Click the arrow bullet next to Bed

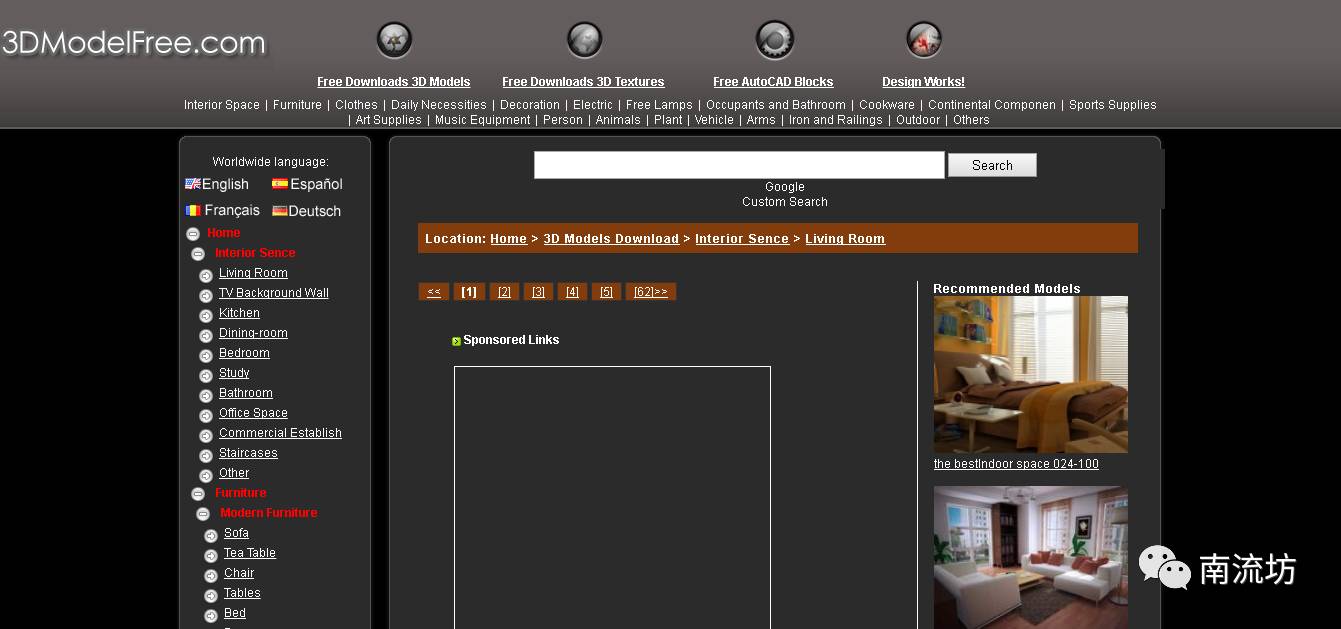(x=211, y=615)
